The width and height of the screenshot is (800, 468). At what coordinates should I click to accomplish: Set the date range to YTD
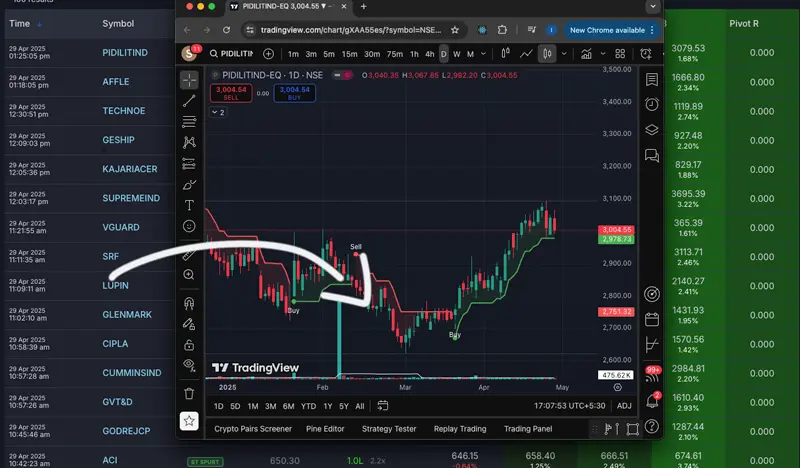pos(308,406)
